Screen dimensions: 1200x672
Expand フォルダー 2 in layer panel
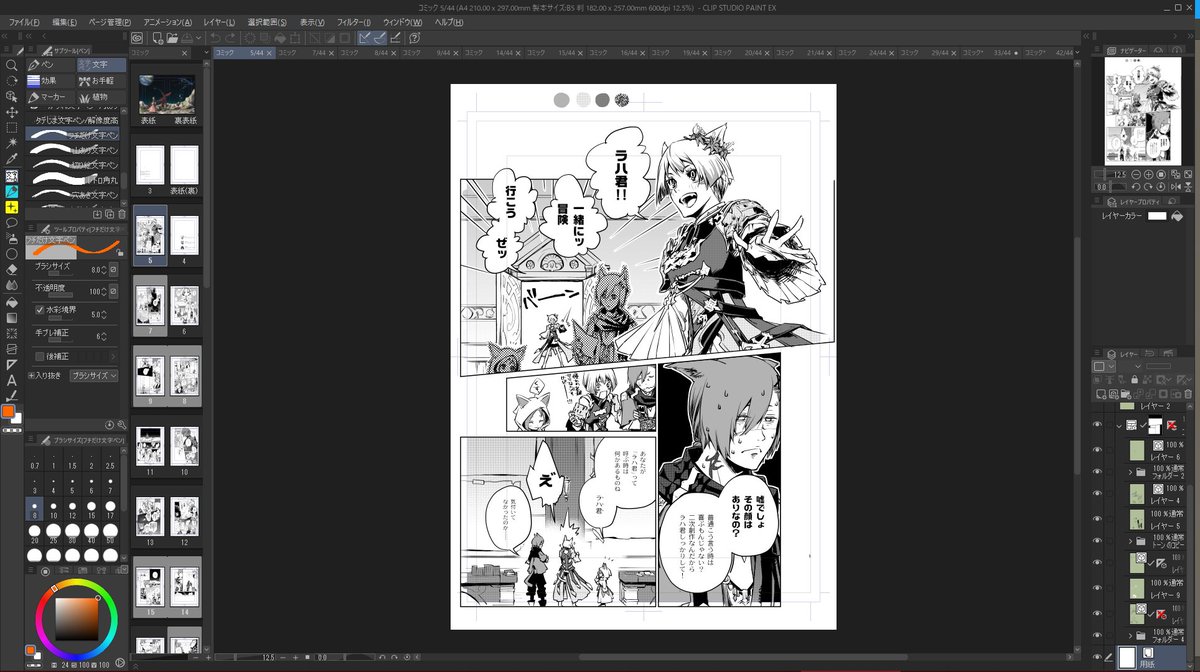1130,472
